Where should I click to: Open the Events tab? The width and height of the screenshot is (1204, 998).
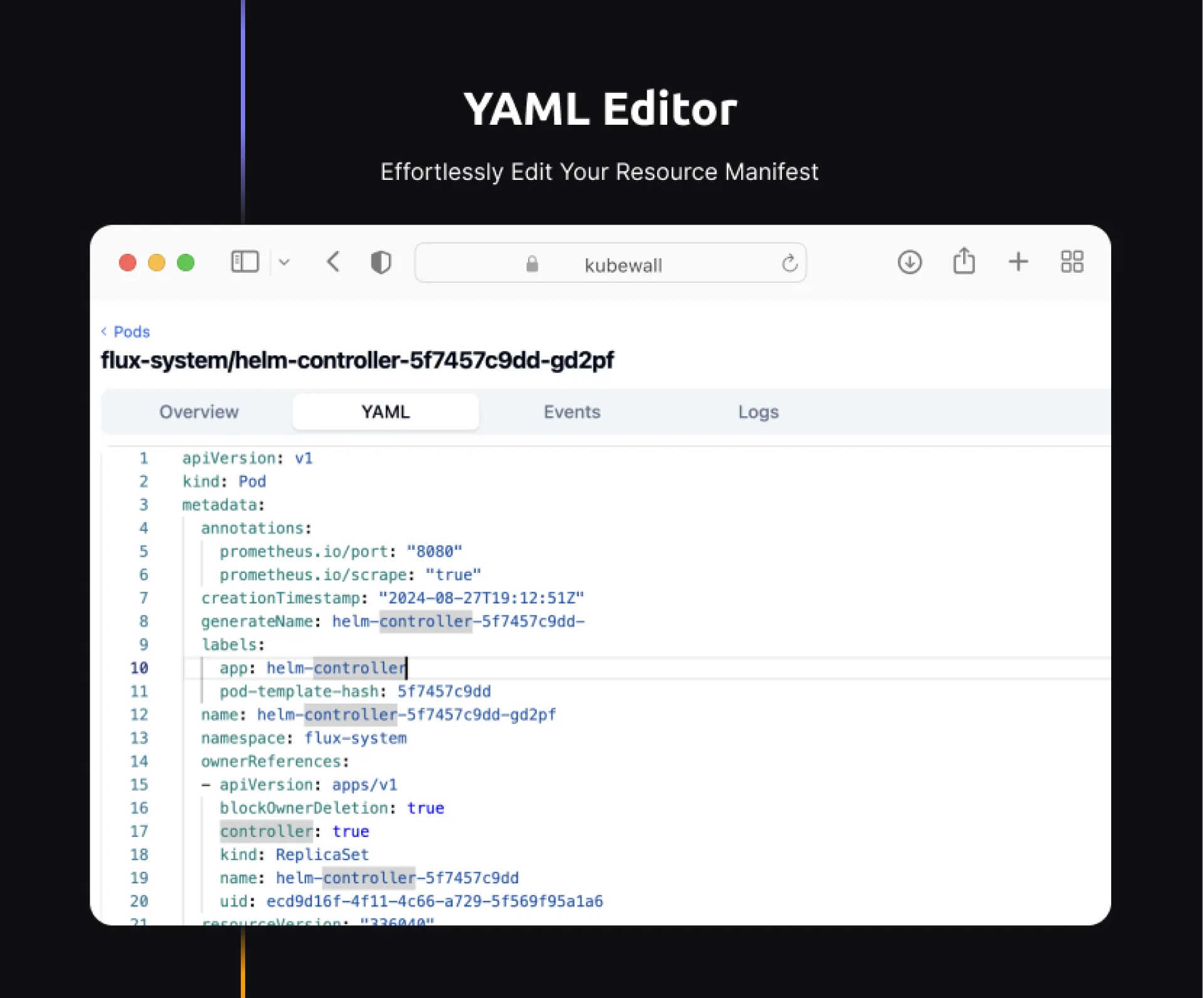click(x=572, y=412)
